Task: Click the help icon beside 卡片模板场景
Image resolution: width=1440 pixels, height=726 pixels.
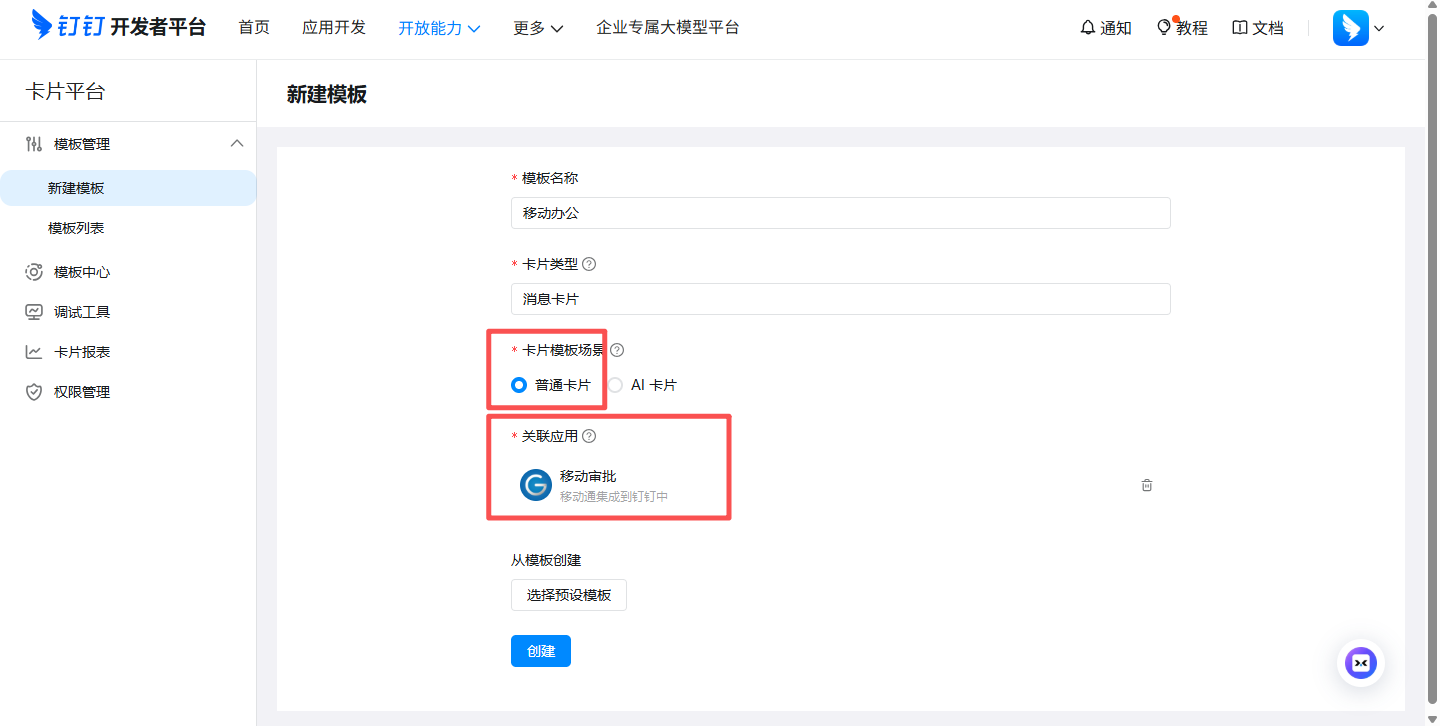Action: [x=617, y=350]
